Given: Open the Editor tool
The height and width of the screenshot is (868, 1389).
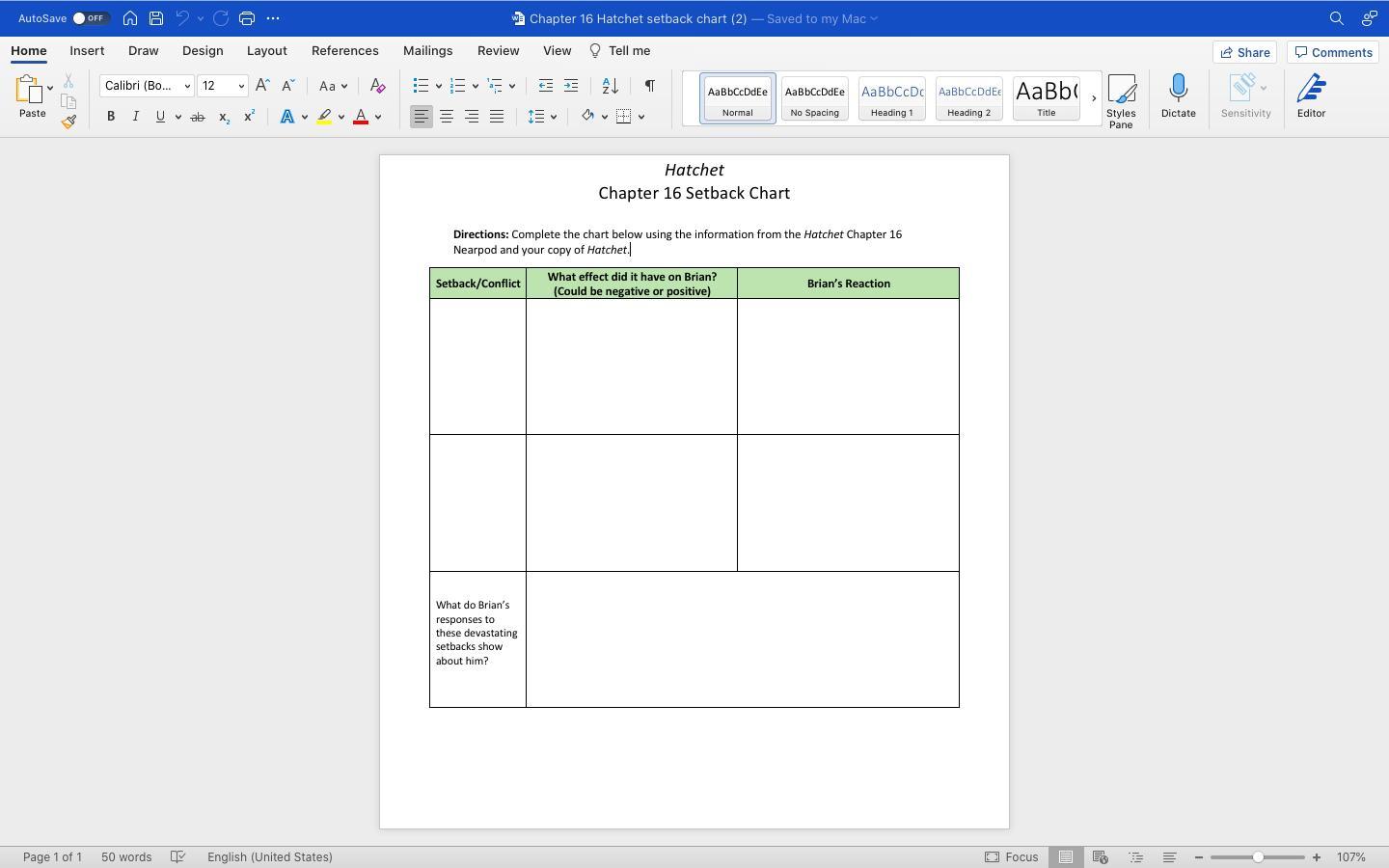Looking at the screenshot, I should [1311, 96].
